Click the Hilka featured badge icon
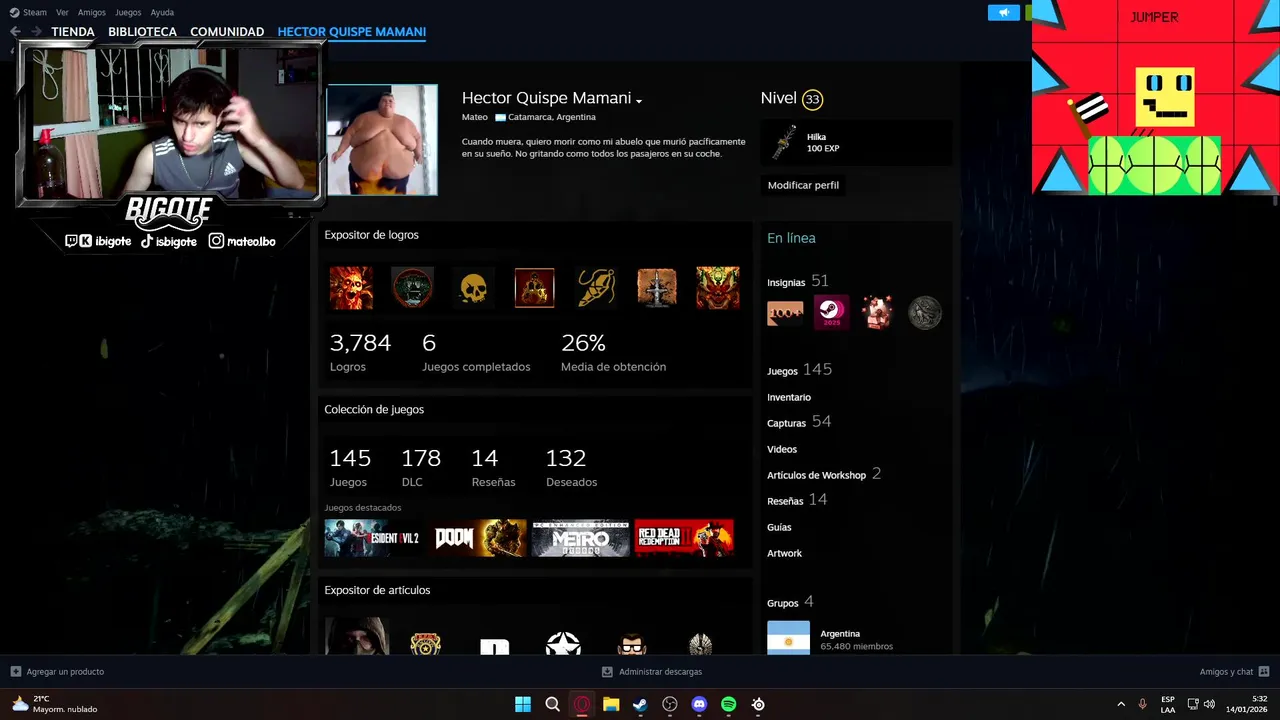 click(x=784, y=143)
